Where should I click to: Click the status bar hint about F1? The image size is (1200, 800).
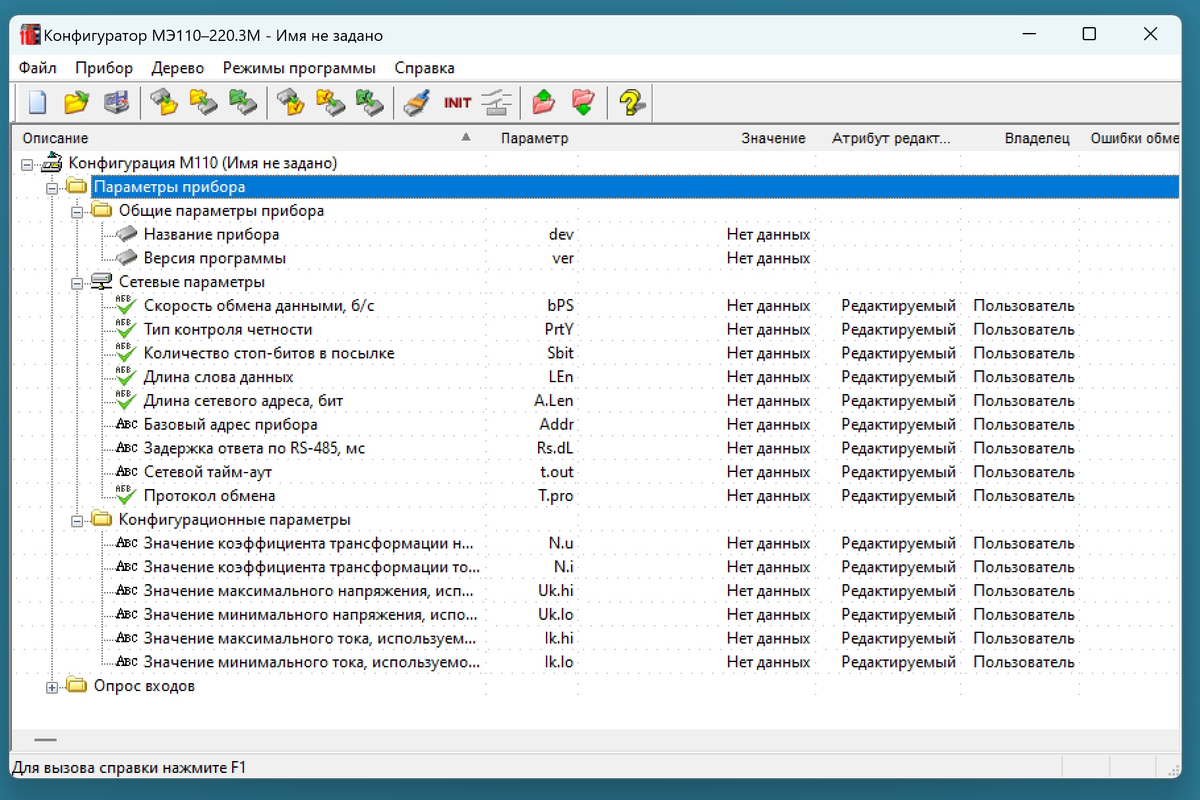tap(128, 768)
